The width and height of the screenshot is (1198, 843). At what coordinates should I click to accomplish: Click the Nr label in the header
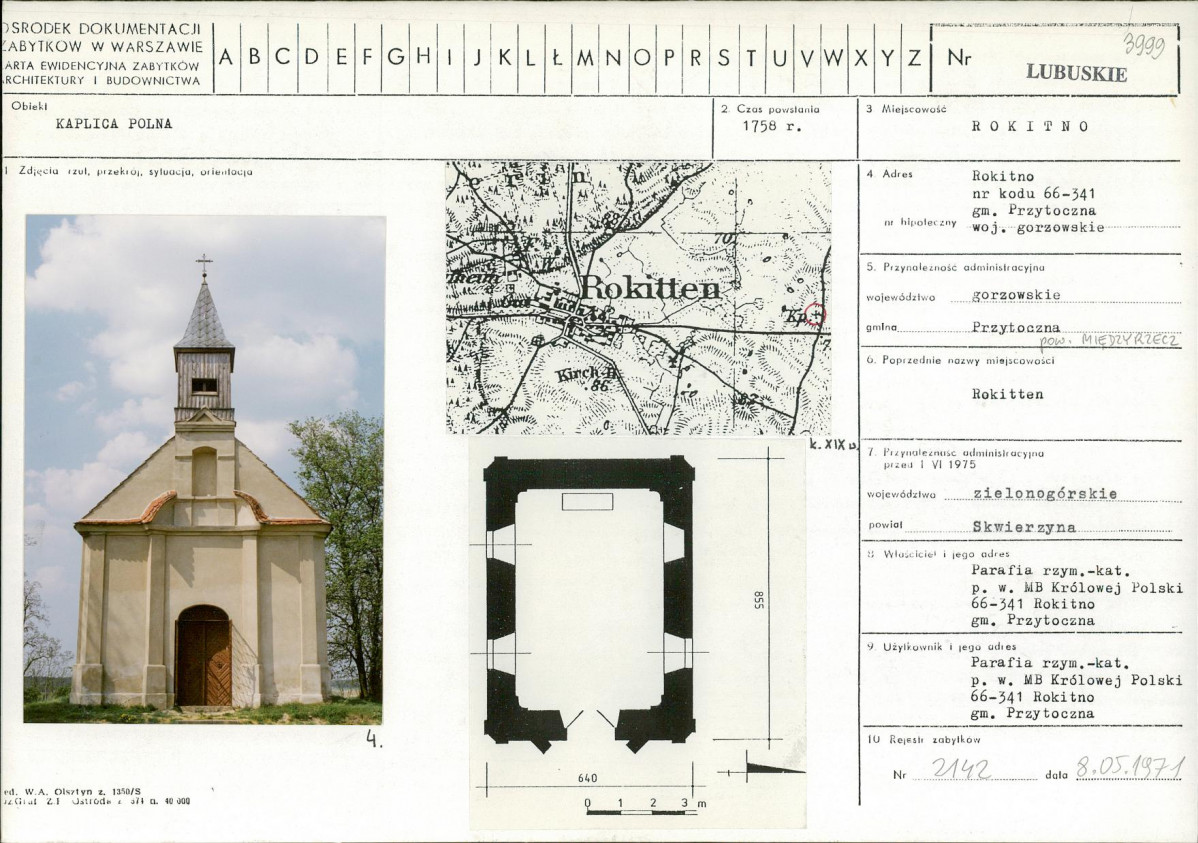(x=959, y=57)
